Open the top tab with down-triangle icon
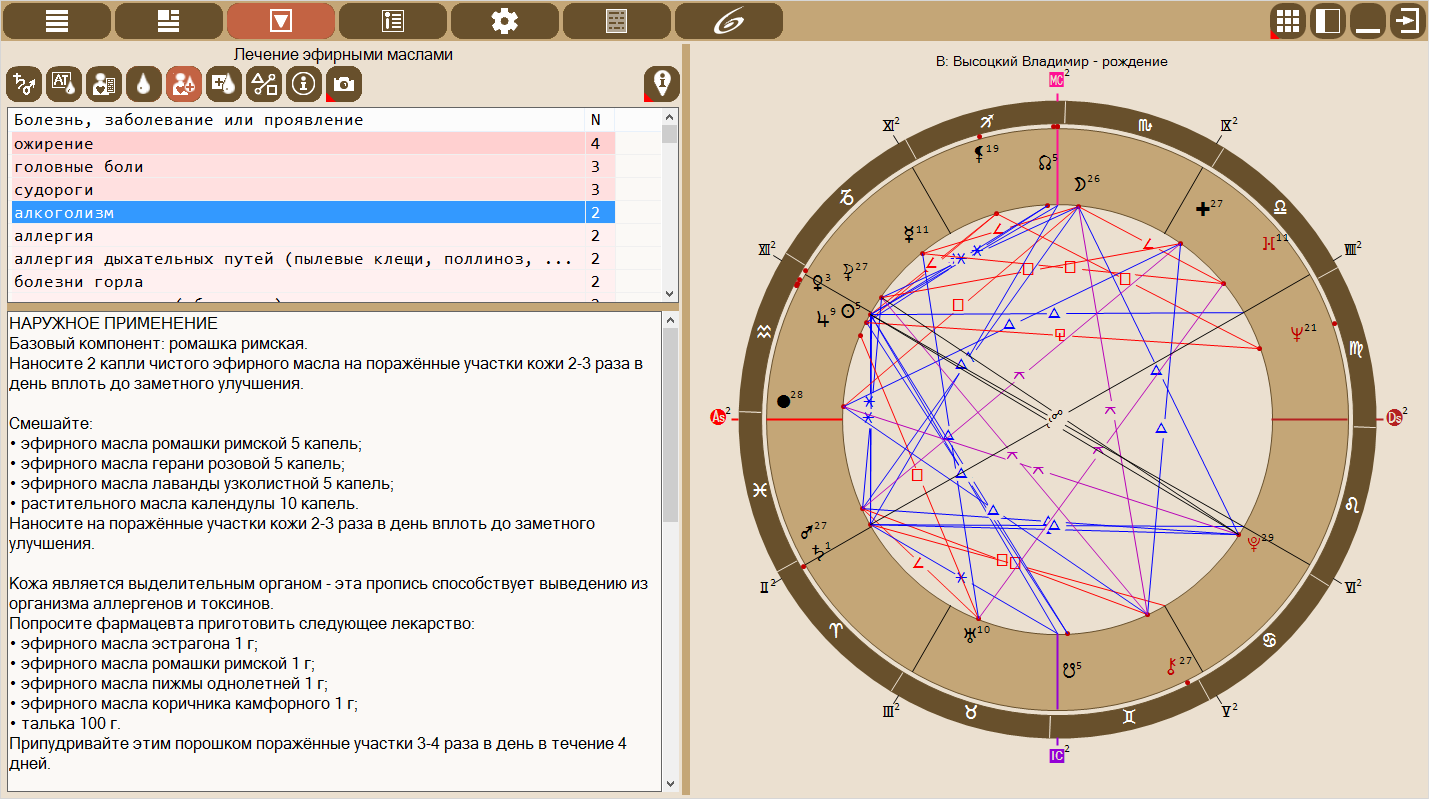The image size is (1429, 799). [x=281, y=21]
